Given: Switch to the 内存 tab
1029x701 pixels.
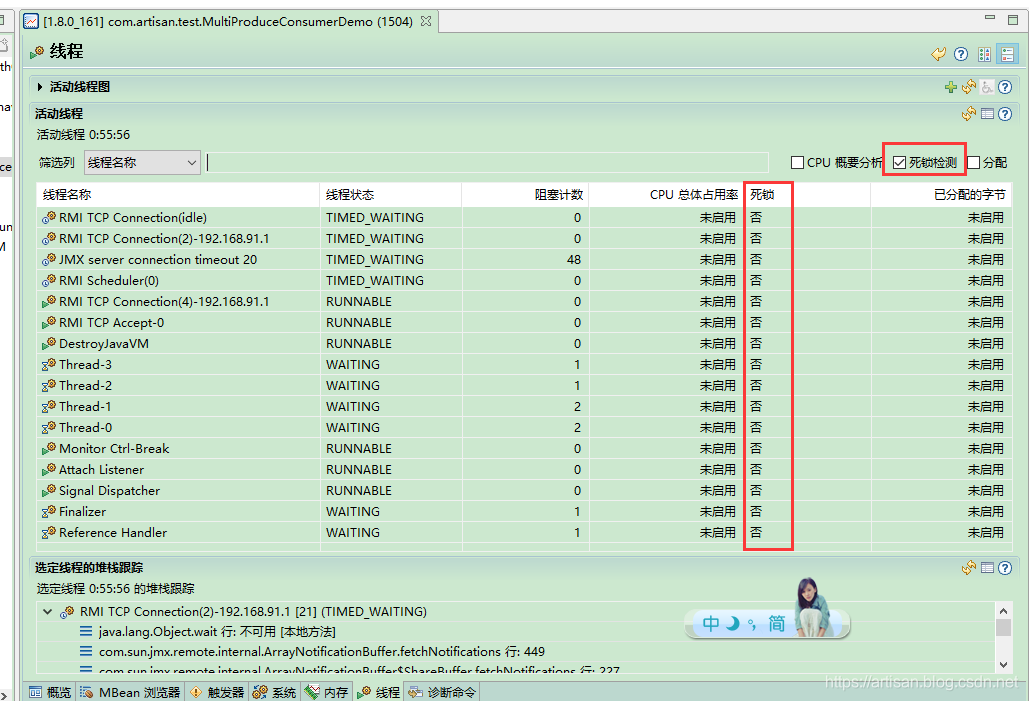Looking at the screenshot, I should tap(327, 692).
